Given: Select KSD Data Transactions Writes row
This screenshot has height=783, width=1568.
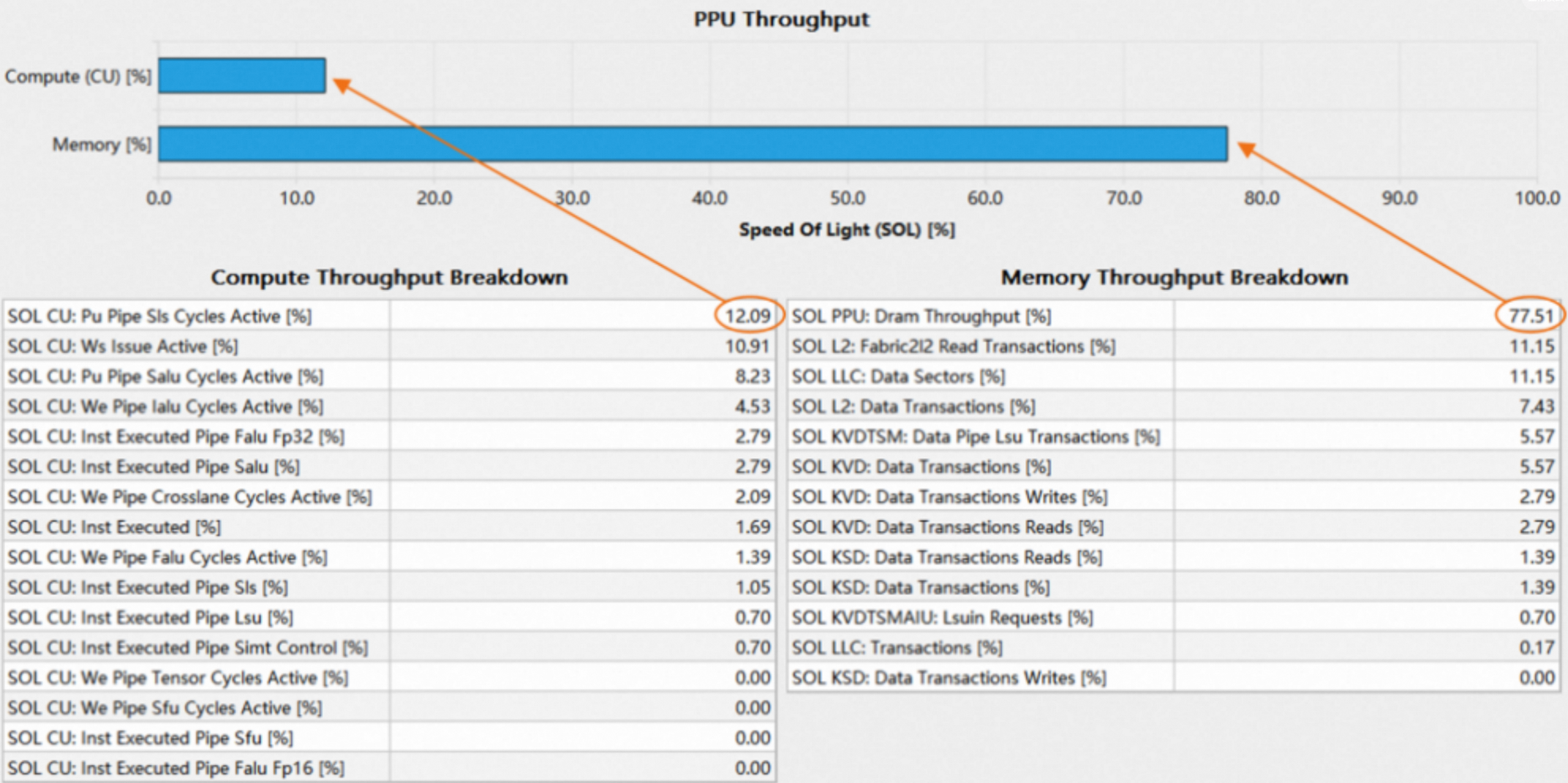Looking at the screenshot, I should 948,678.
